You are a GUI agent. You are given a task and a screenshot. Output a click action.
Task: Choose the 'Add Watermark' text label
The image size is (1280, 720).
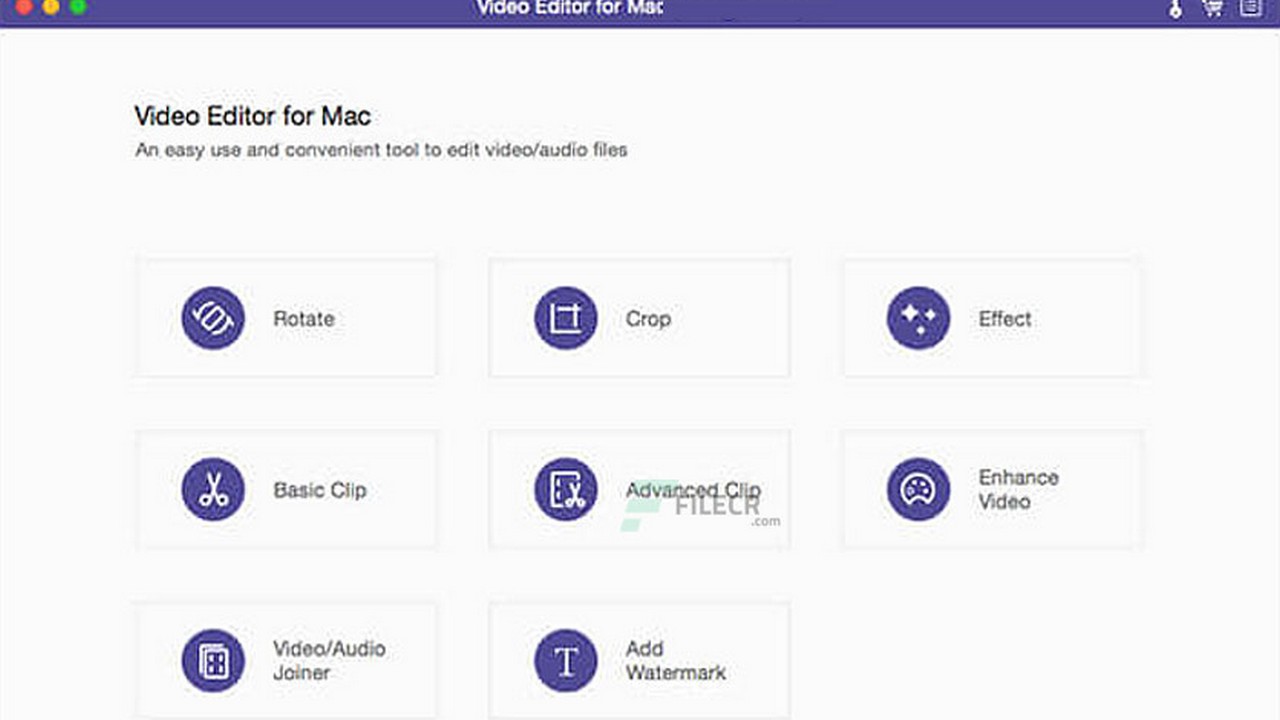pos(676,660)
